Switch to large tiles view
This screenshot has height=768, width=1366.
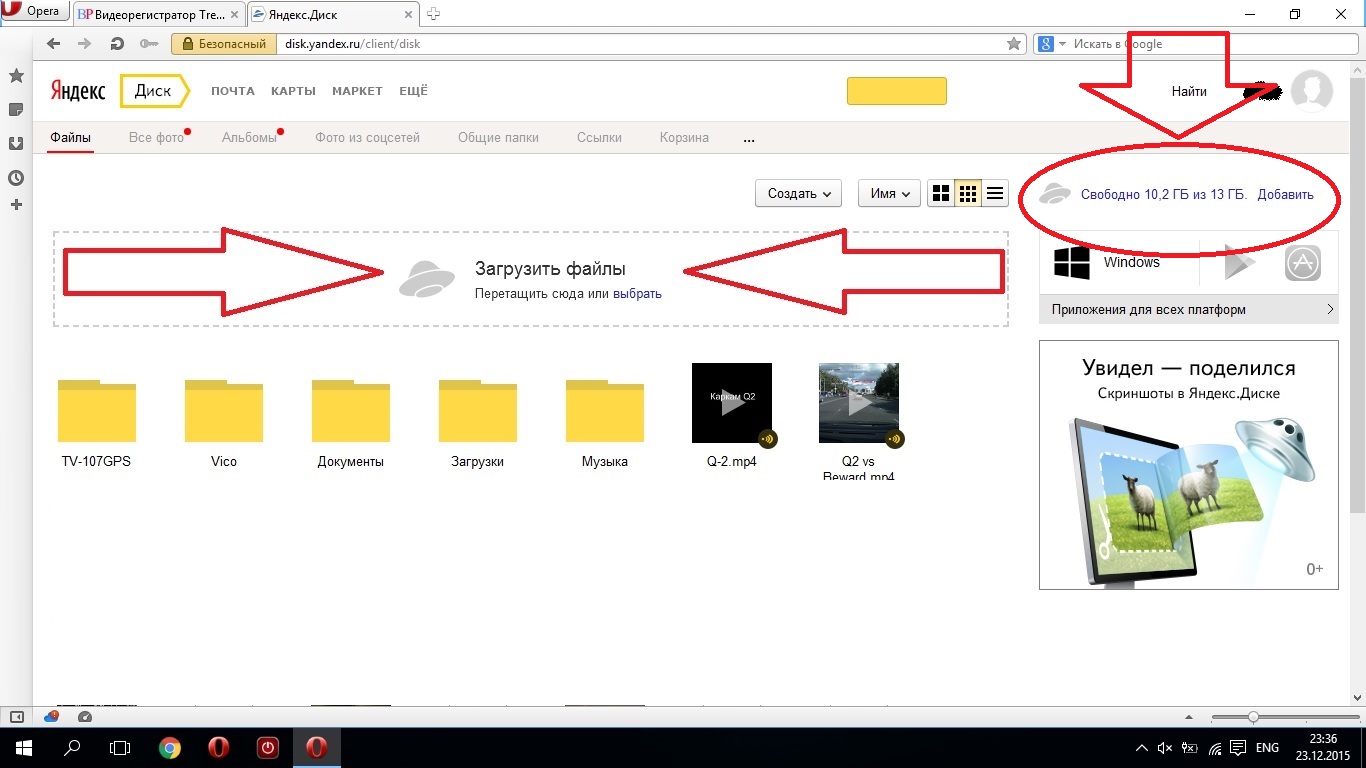click(940, 194)
